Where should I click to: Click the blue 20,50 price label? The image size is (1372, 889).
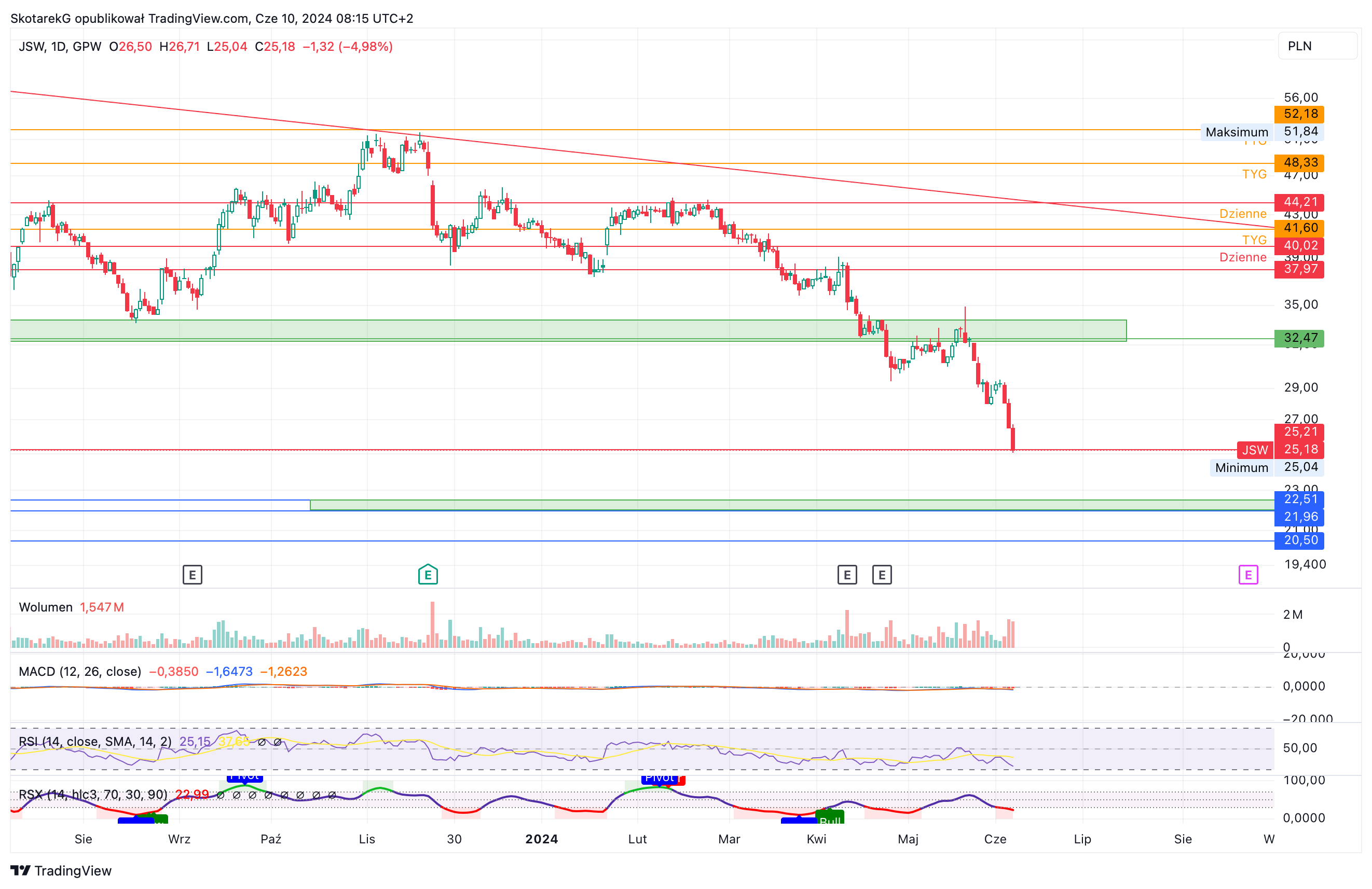pyautogui.click(x=1299, y=540)
